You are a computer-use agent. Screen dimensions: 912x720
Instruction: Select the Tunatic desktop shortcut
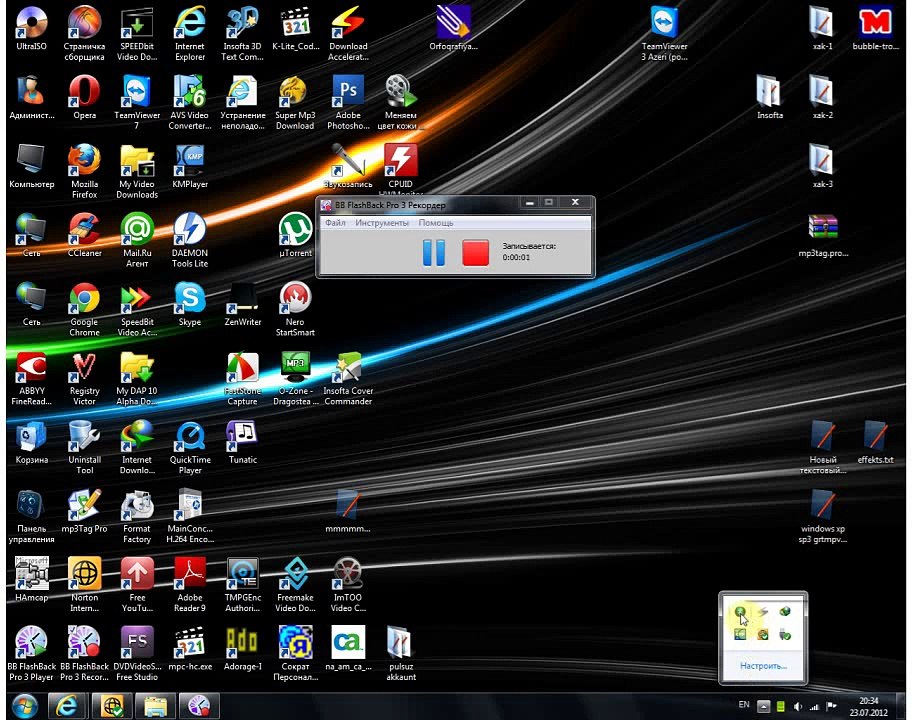pos(243,442)
